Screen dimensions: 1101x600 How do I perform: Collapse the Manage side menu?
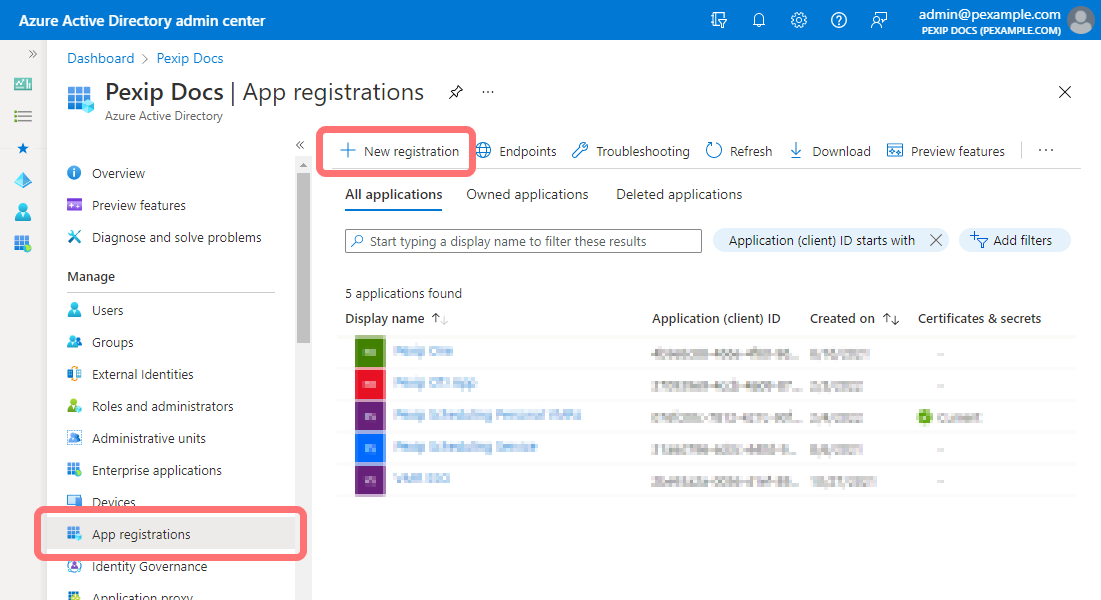click(x=299, y=145)
